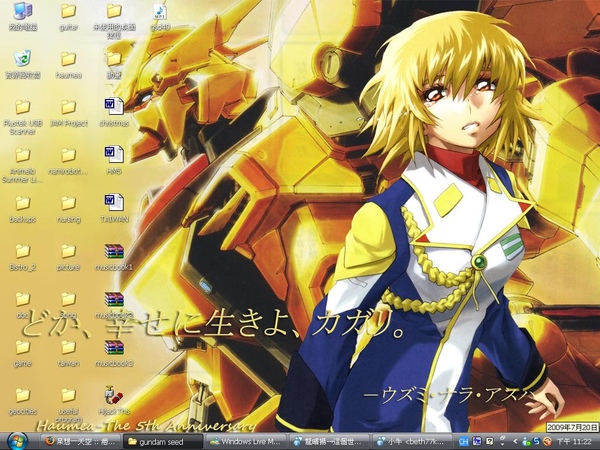Open the chat window beside Windows Live Messenger
Viewport: 600px width, 450px height.
(328, 442)
